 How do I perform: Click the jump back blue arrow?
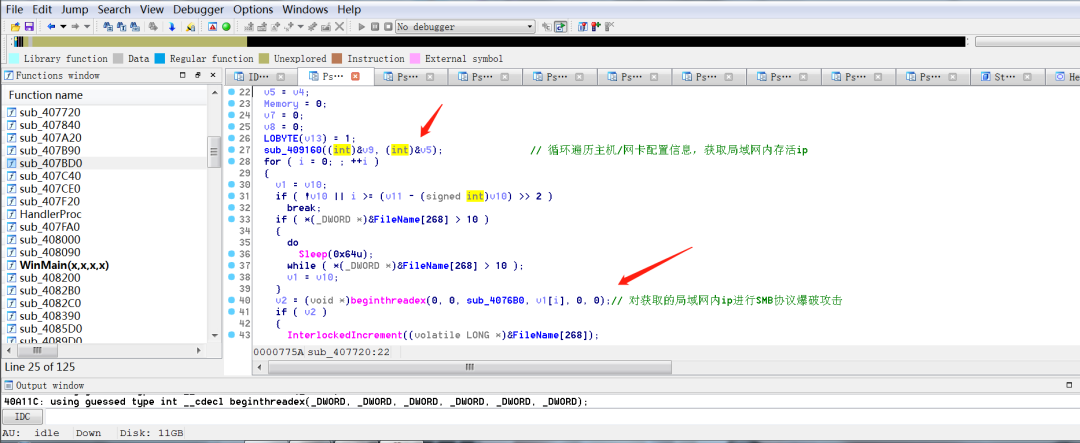(51, 26)
